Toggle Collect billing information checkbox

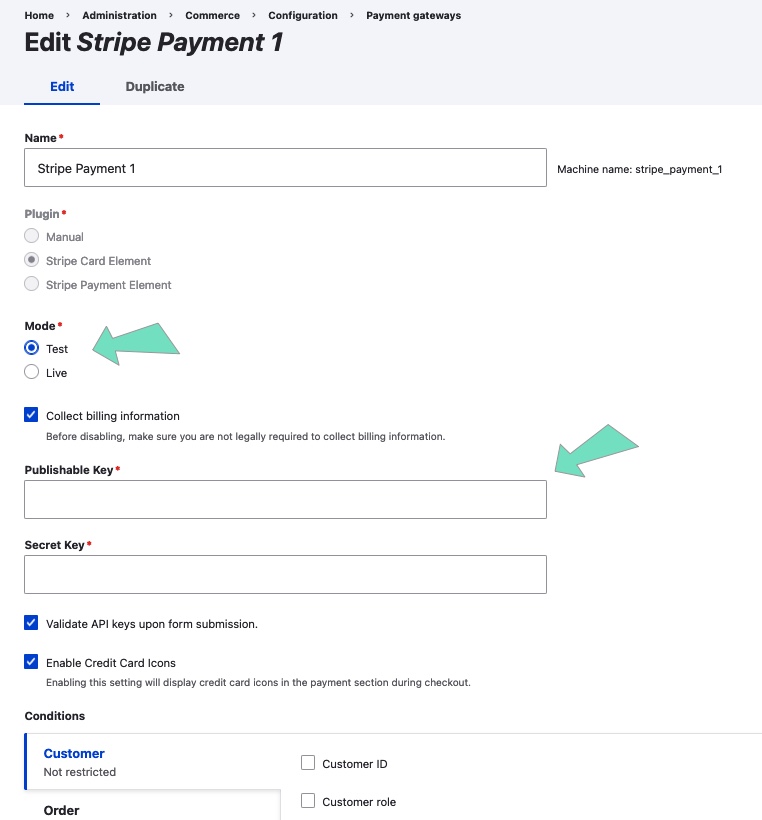point(31,415)
